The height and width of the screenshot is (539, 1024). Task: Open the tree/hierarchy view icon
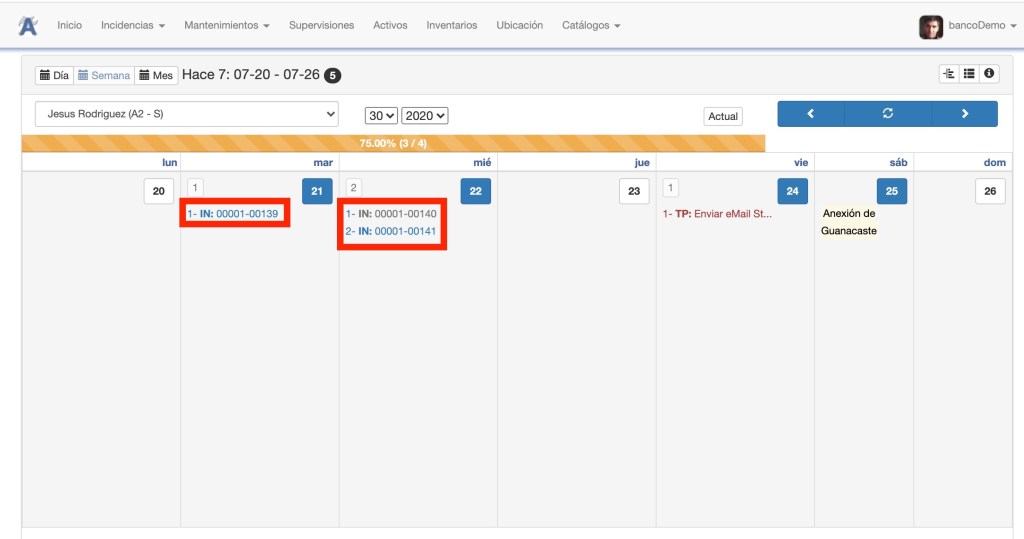click(x=949, y=74)
